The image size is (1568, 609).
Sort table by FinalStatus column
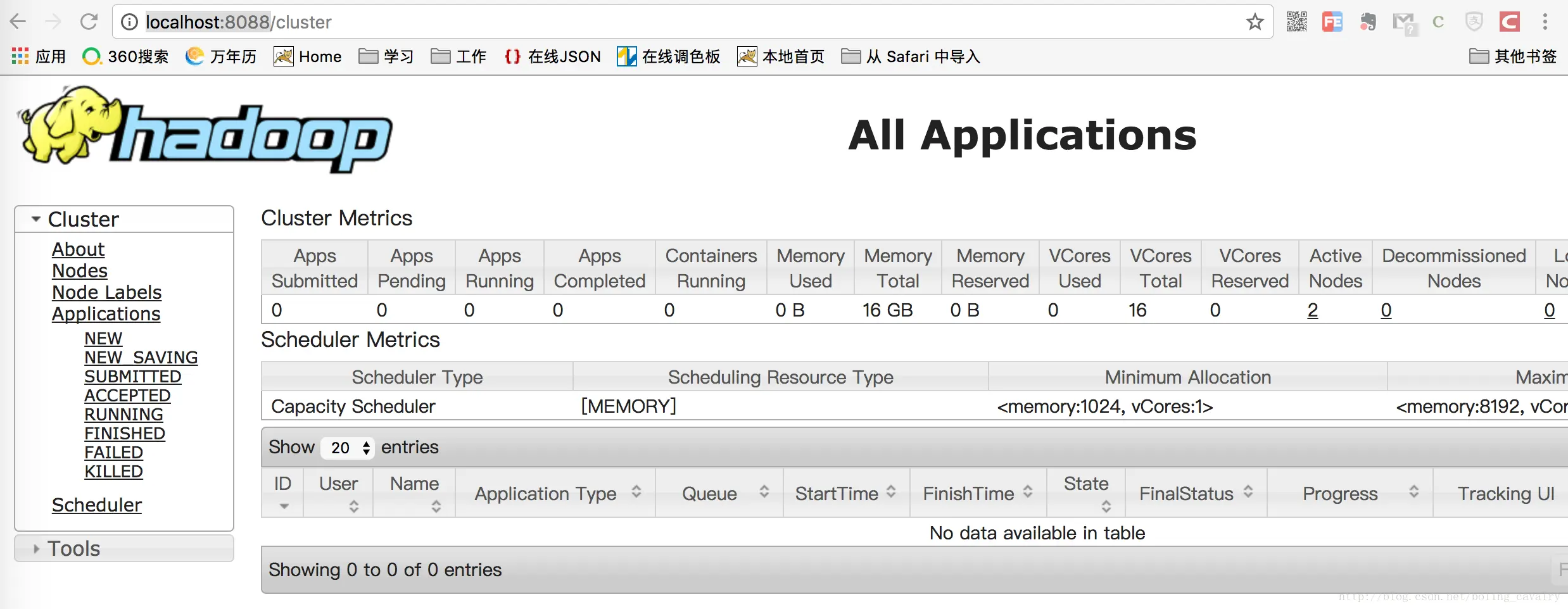[x=1196, y=493]
